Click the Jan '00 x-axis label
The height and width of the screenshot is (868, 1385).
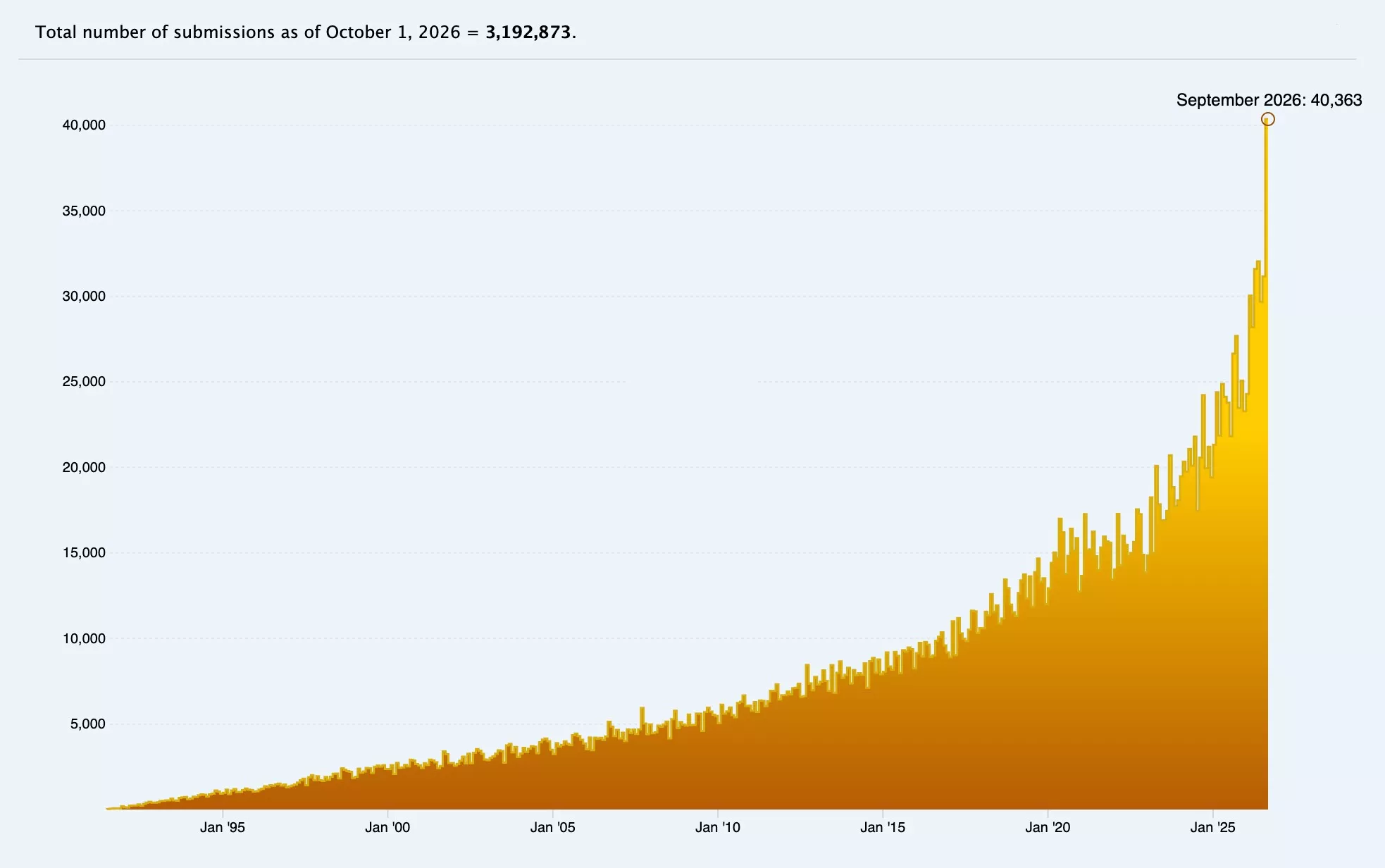click(387, 827)
